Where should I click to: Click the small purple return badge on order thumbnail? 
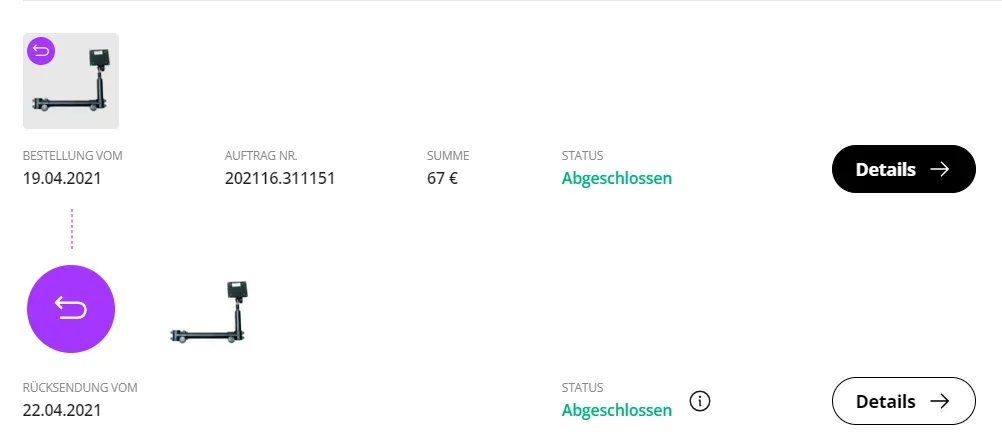[x=41, y=51]
